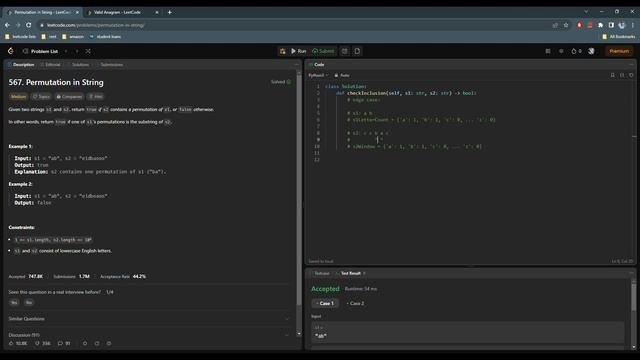Show the Companies tag
The height and width of the screenshot is (360, 640).
[69, 97]
